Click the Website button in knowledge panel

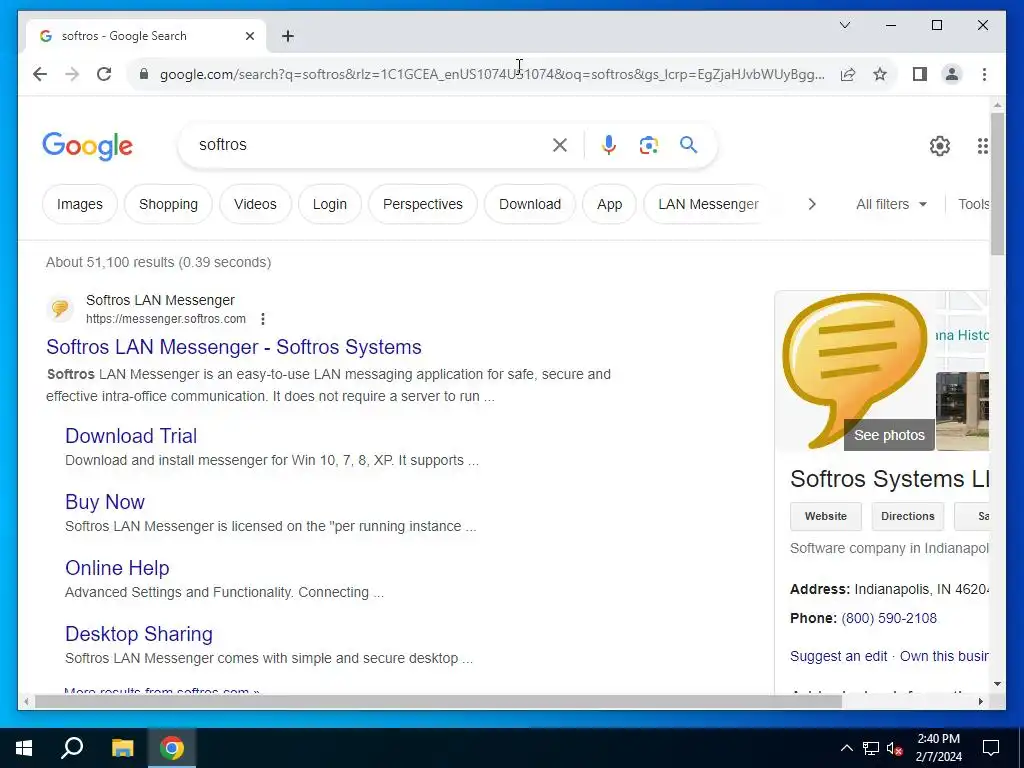pyautogui.click(x=825, y=516)
